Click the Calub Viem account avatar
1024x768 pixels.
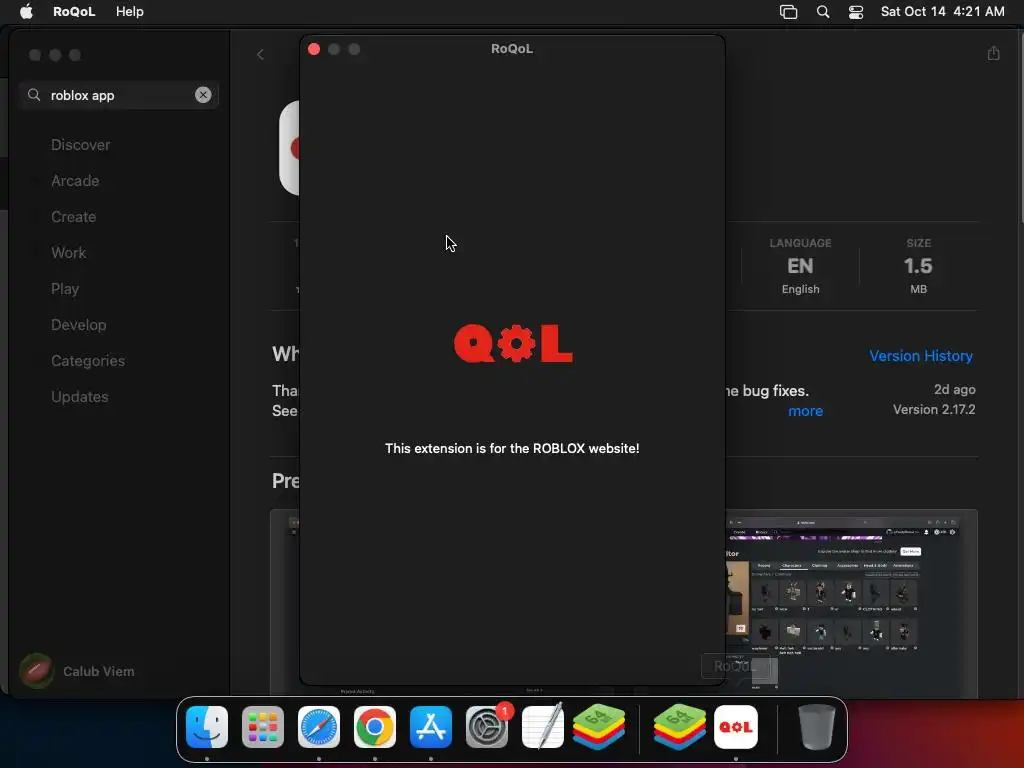pyautogui.click(x=37, y=671)
